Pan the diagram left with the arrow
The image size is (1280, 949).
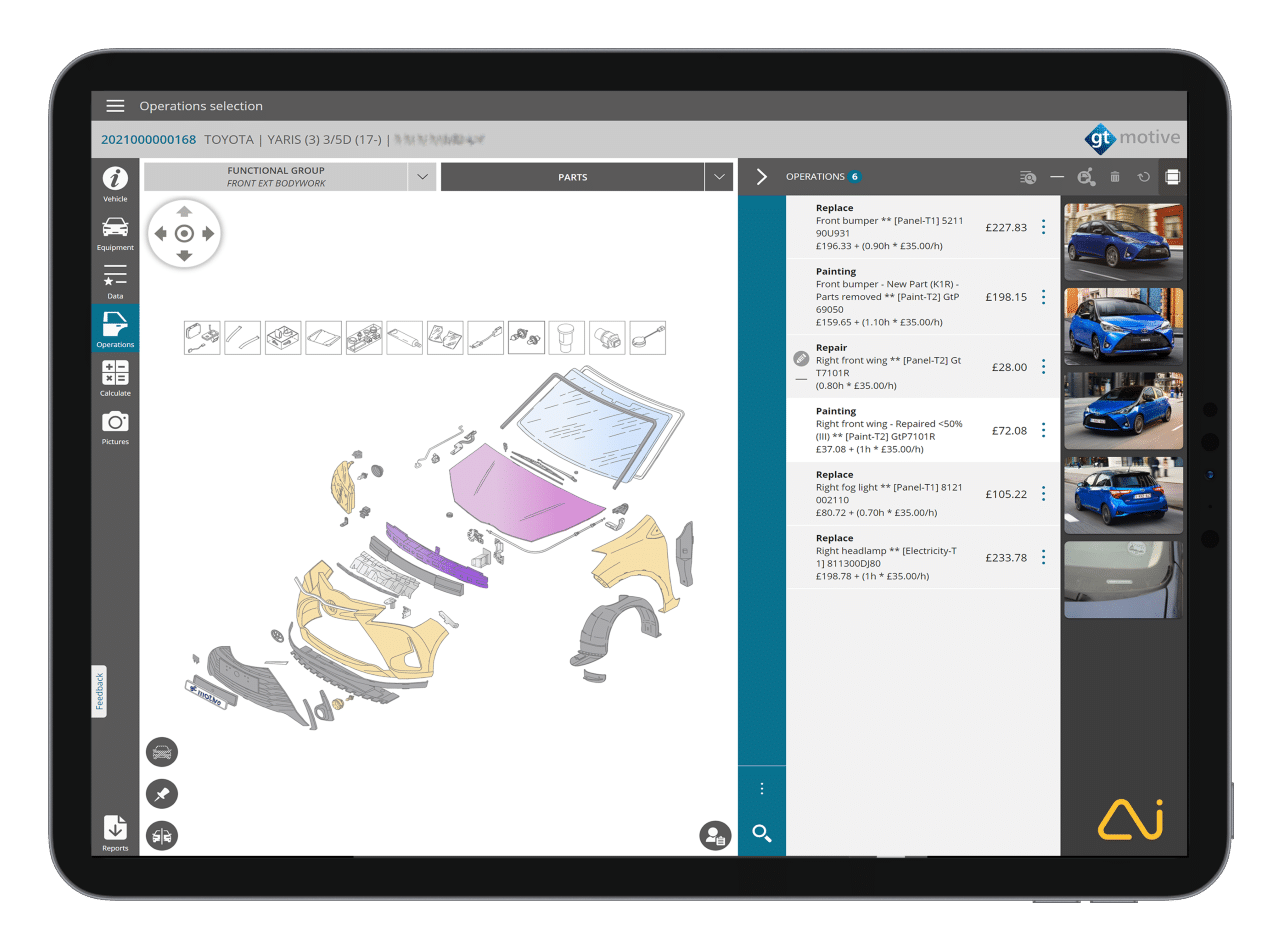click(x=161, y=234)
